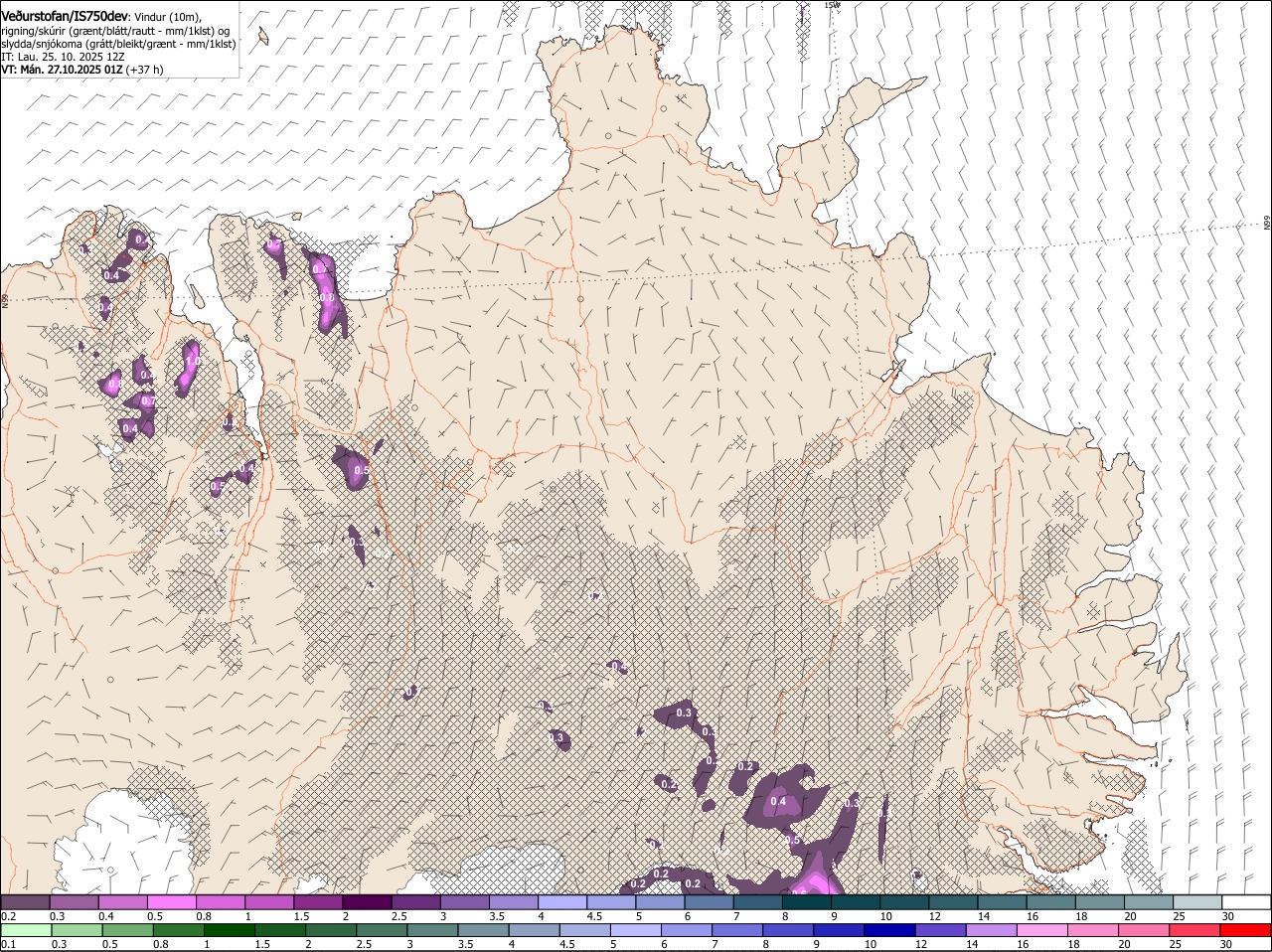
Task: Pick the mauve 0.3 swatch on upper snow scale
Action: (74, 901)
